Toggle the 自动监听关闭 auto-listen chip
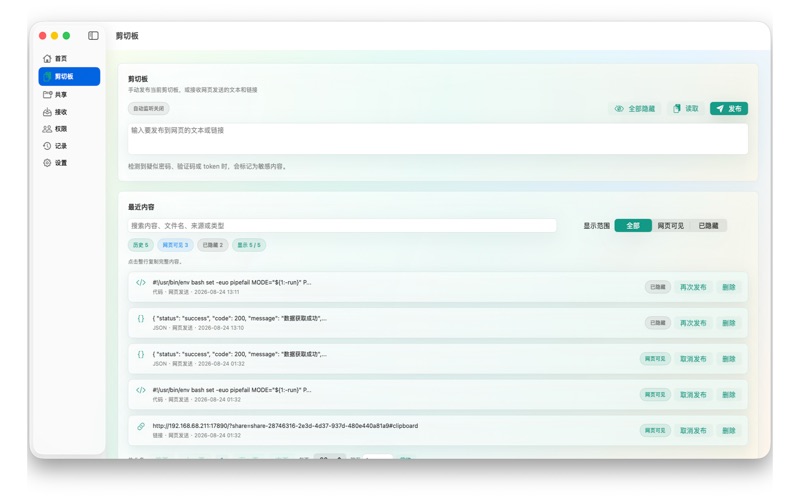This screenshot has width=800, height=500. tap(148, 109)
